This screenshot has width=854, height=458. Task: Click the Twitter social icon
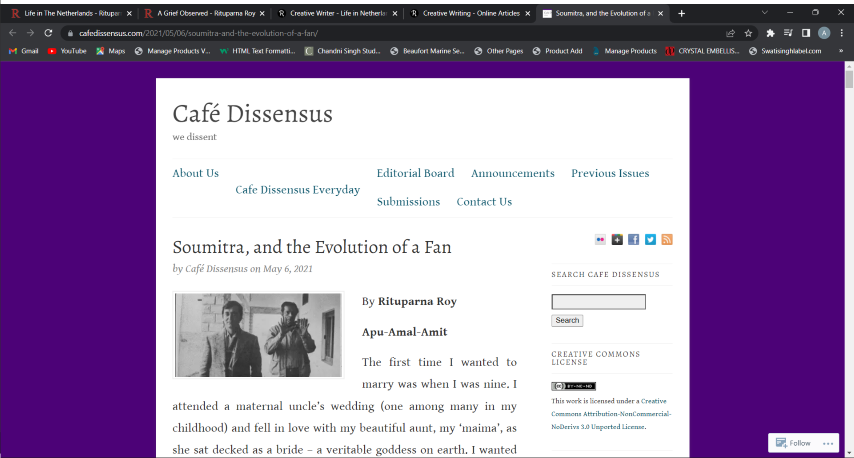pyautogui.click(x=650, y=240)
